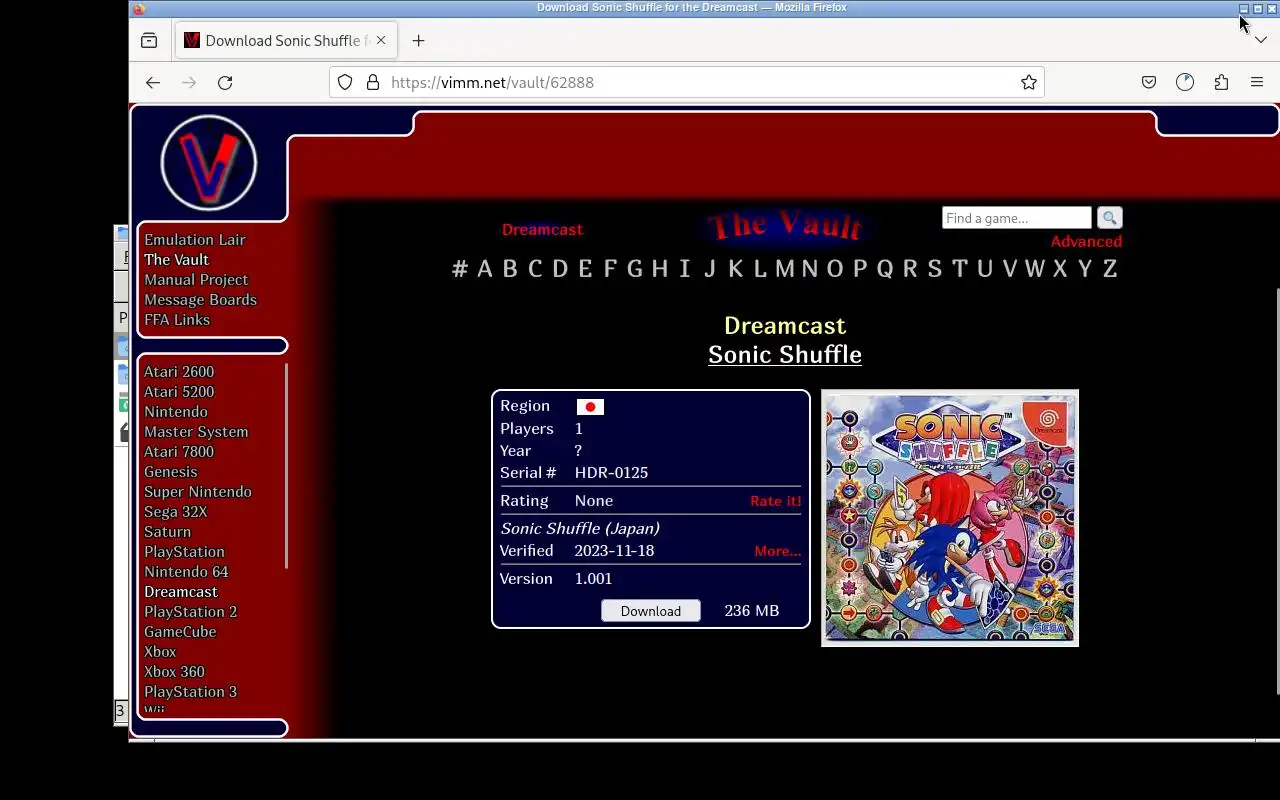
Task: Click the shield tracking protection icon
Action: (345, 82)
